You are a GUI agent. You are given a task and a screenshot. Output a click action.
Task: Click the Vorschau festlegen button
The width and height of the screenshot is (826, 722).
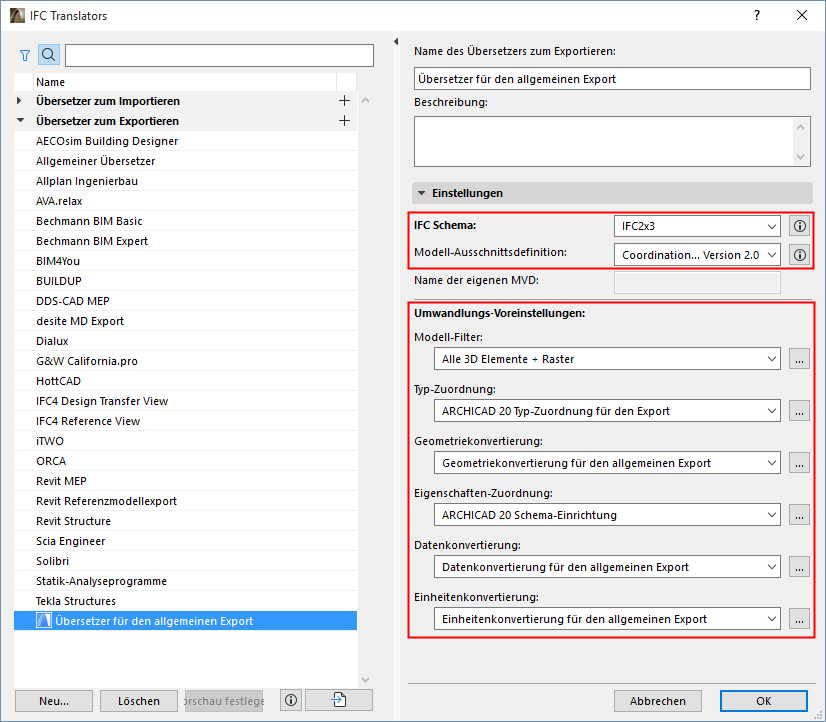point(224,701)
